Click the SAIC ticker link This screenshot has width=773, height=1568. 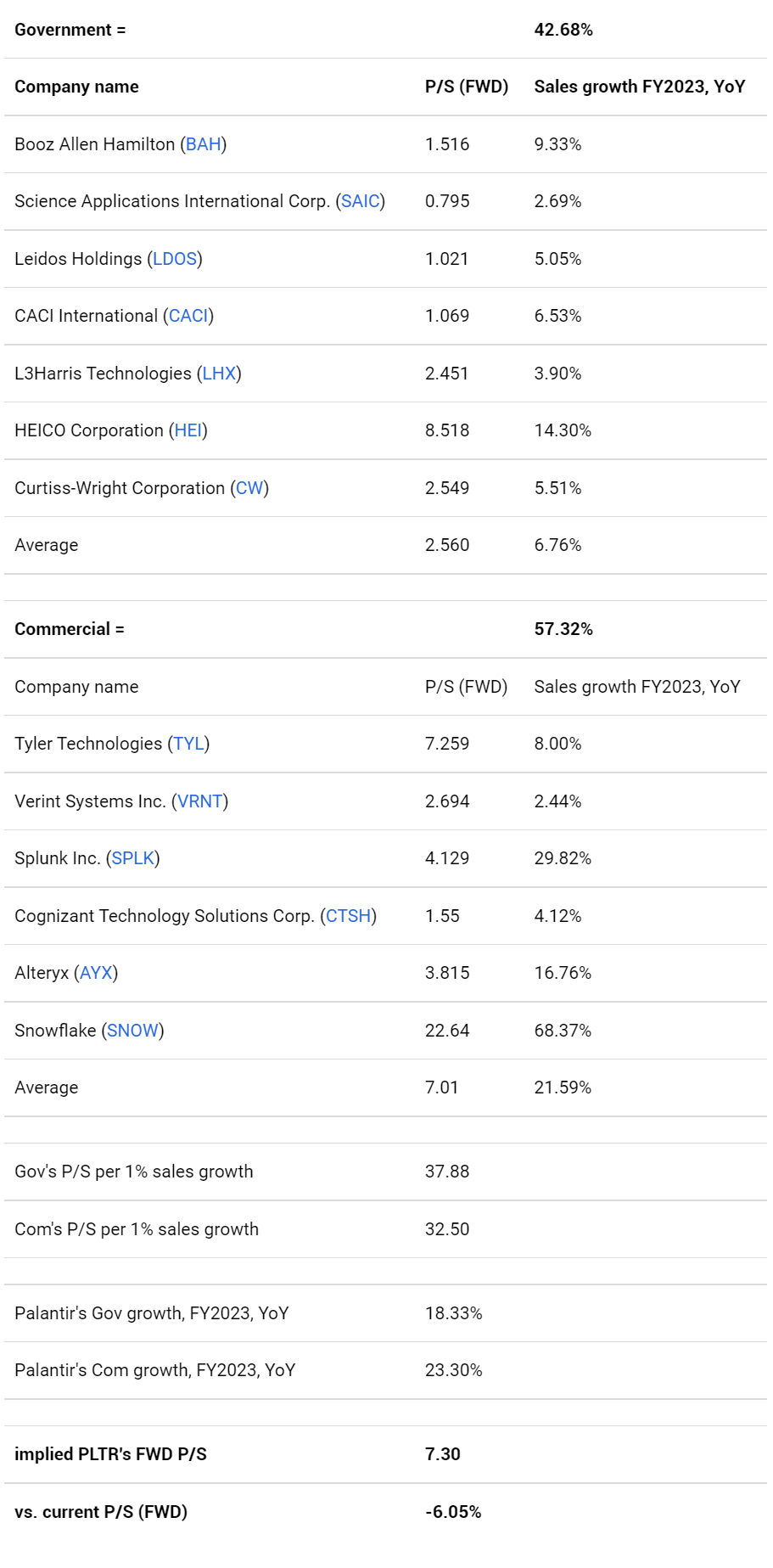click(x=361, y=201)
